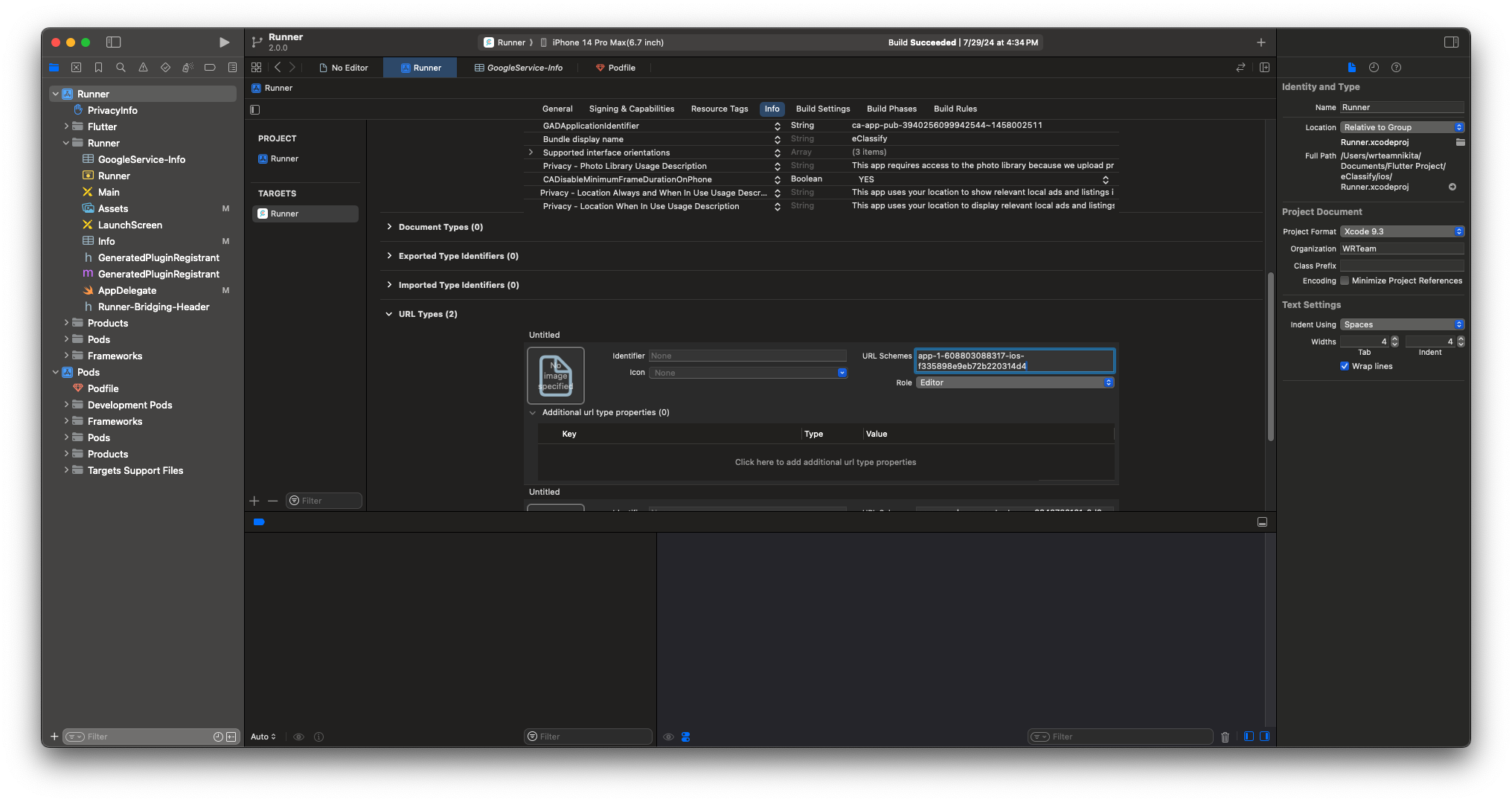Open the Project Format dropdown
This screenshot has height=802, width=1512.
(1403, 231)
